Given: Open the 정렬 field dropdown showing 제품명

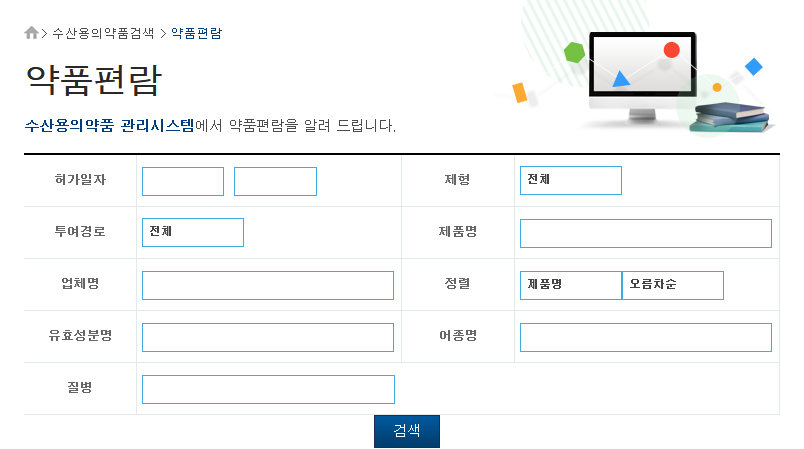Looking at the screenshot, I should (571, 285).
